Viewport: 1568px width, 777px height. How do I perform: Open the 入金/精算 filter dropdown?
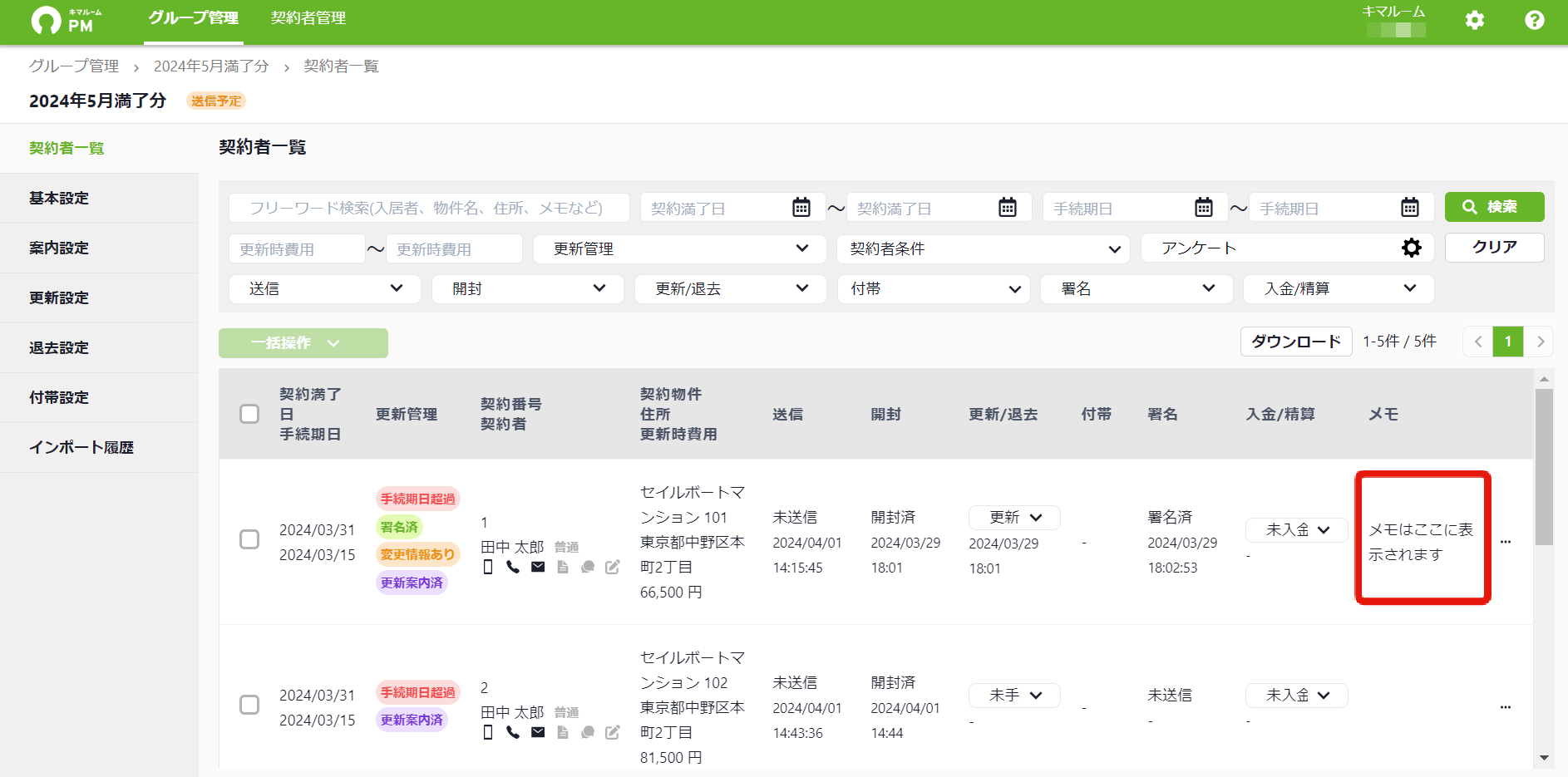coord(1339,288)
